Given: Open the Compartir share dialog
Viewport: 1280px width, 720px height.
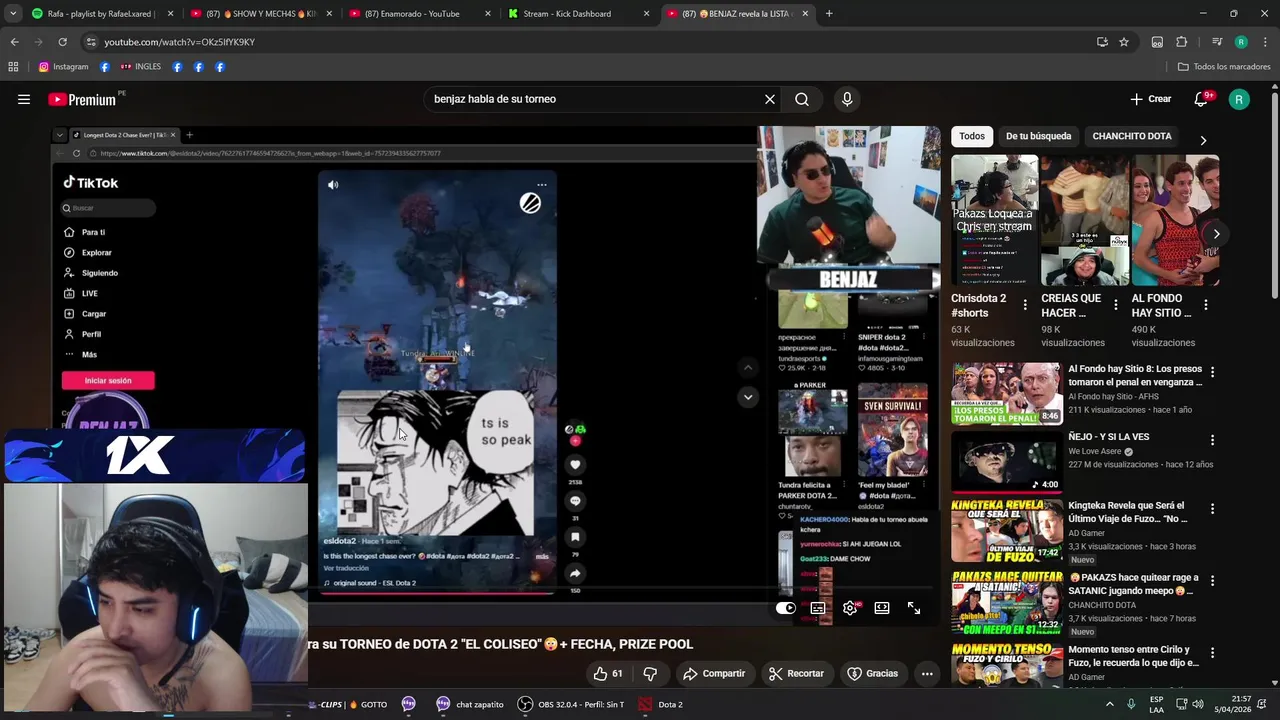Looking at the screenshot, I should 714,674.
